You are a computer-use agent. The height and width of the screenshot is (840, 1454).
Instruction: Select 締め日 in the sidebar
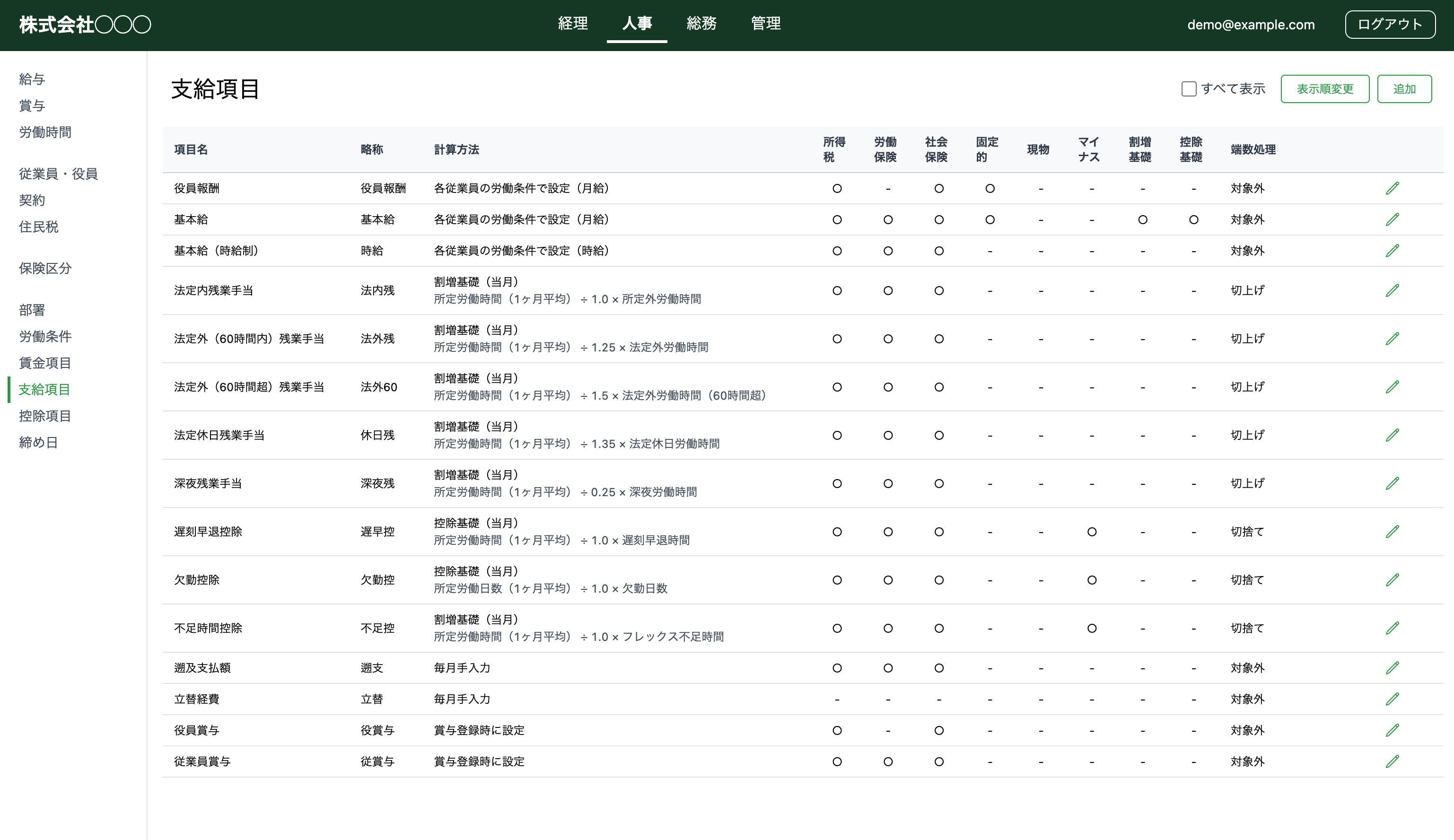pos(37,442)
